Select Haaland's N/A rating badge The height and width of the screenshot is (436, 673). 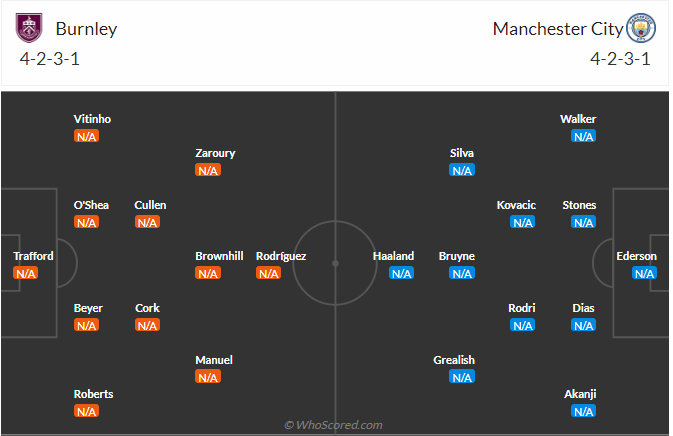[401, 273]
